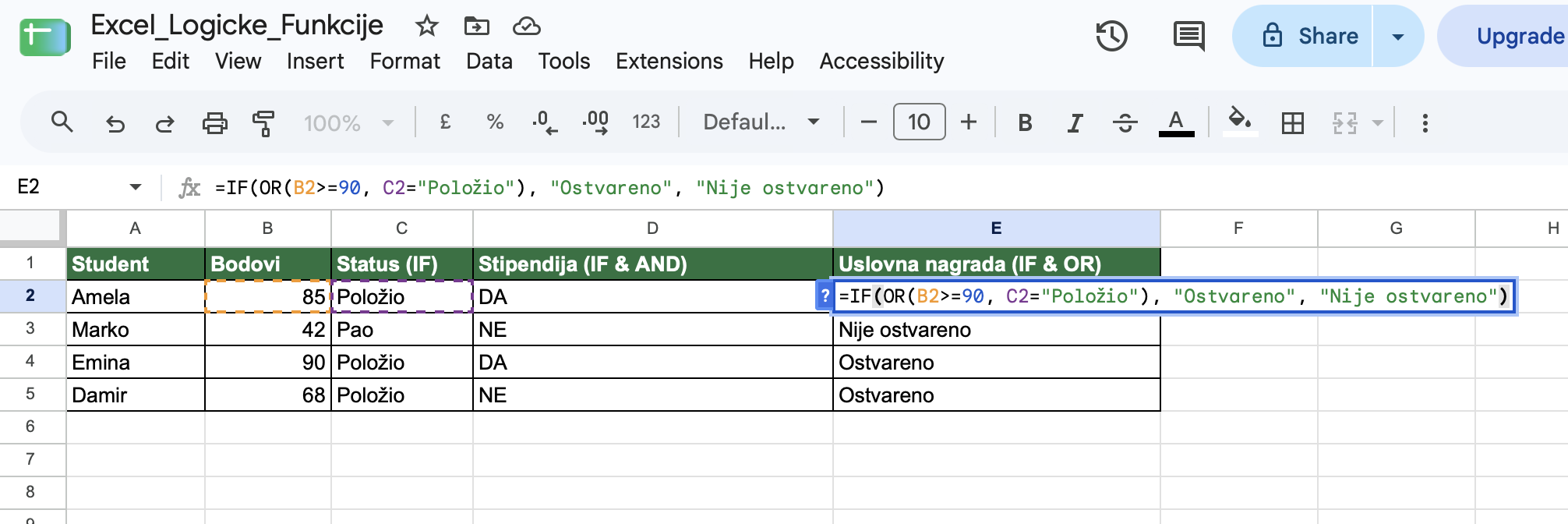Screen dimensions: 1568x524
Task: Click the font size field showing 10
Action: pyautogui.click(x=920, y=122)
